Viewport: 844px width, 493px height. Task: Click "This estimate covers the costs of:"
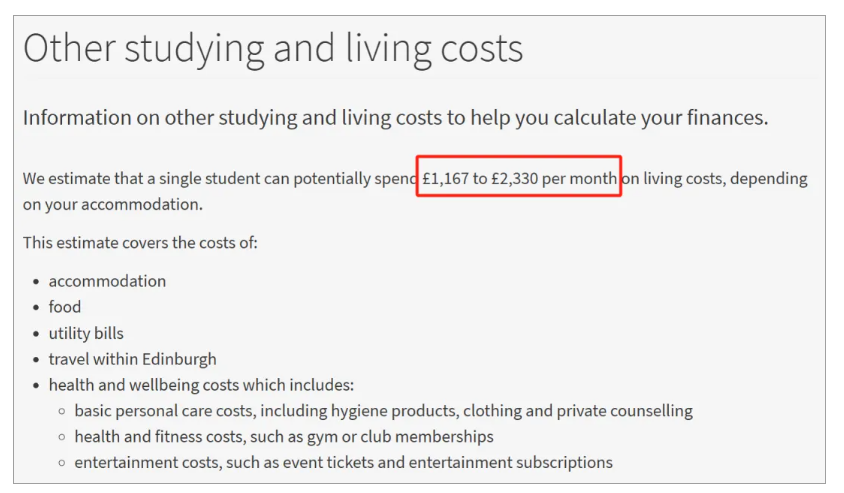(x=140, y=243)
